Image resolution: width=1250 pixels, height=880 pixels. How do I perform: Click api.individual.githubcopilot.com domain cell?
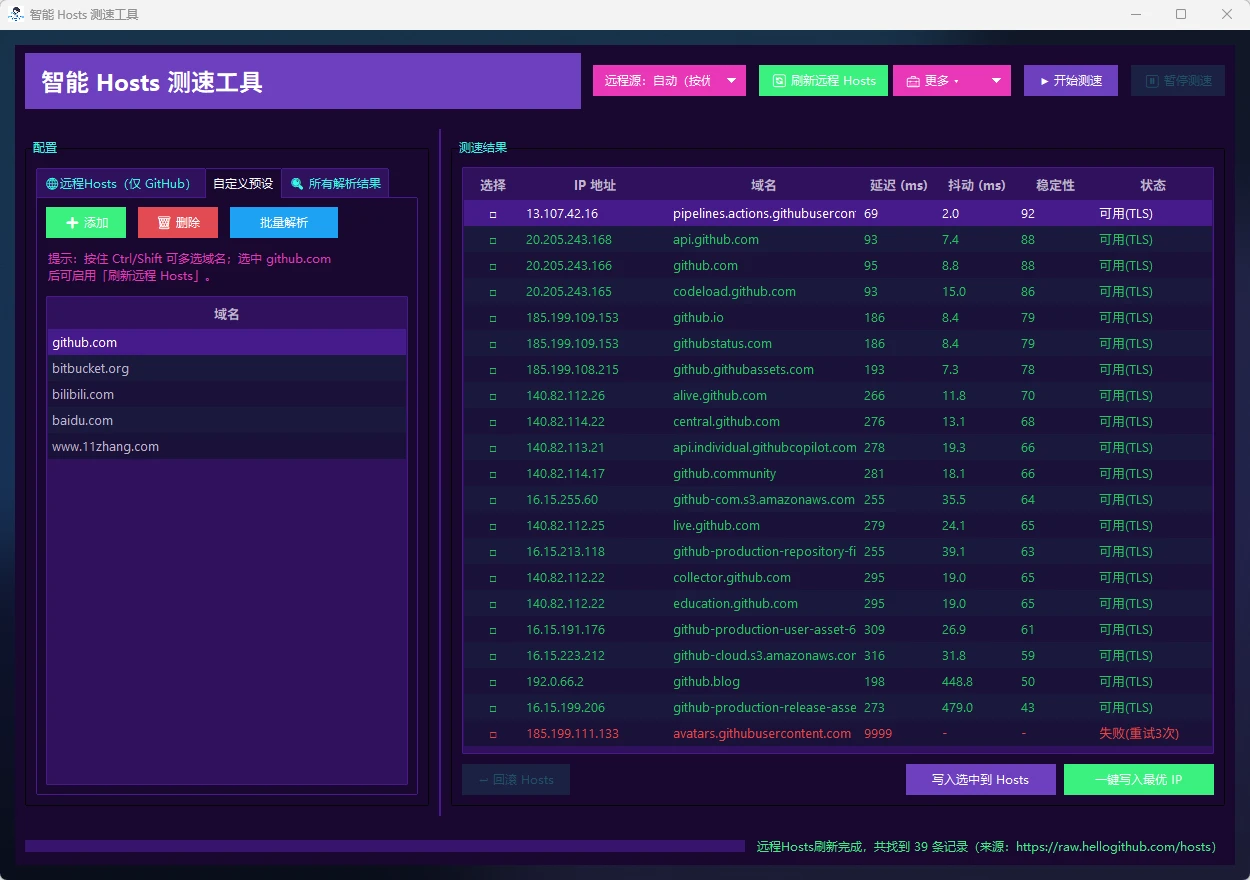[x=765, y=448]
